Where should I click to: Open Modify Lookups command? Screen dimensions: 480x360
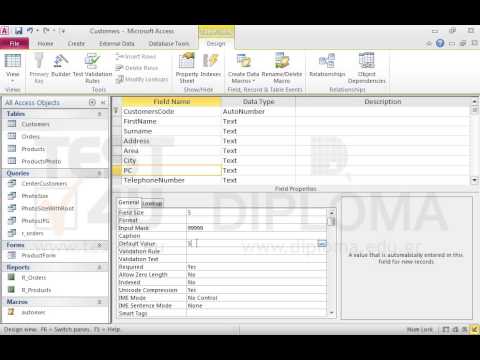tap(142, 79)
